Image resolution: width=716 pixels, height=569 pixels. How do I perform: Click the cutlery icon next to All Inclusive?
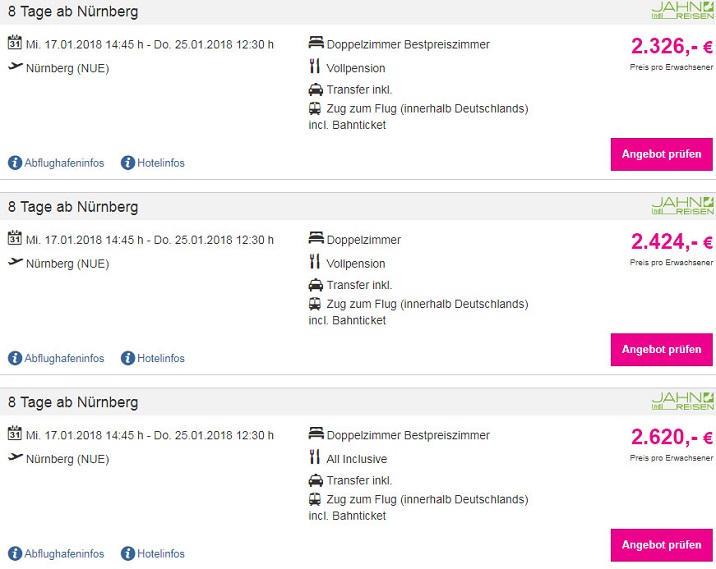point(315,457)
